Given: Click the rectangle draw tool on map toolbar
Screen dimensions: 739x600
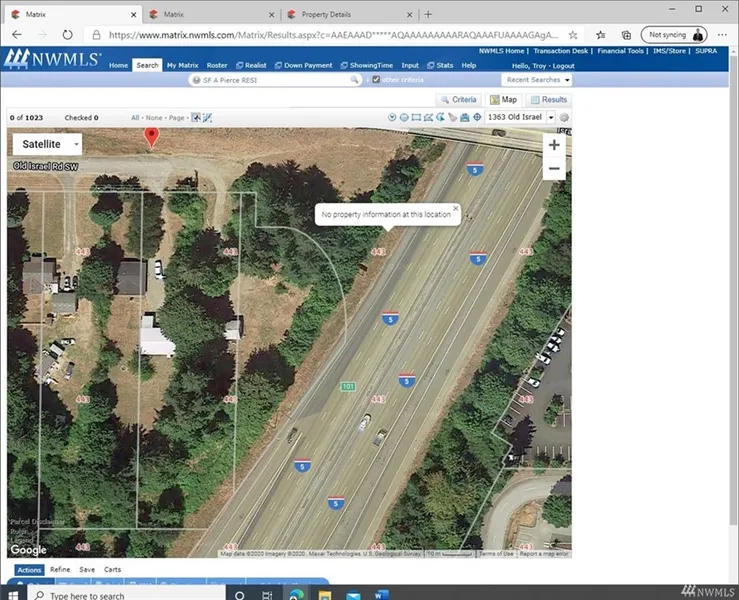Looking at the screenshot, I should point(416,117).
